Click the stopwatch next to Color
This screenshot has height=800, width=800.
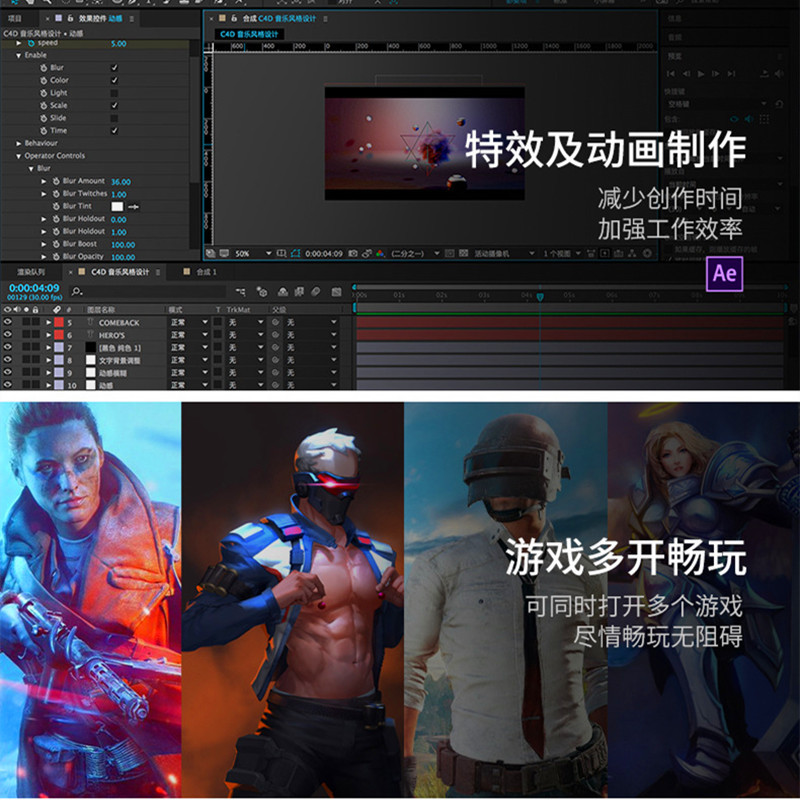click(x=43, y=80)
